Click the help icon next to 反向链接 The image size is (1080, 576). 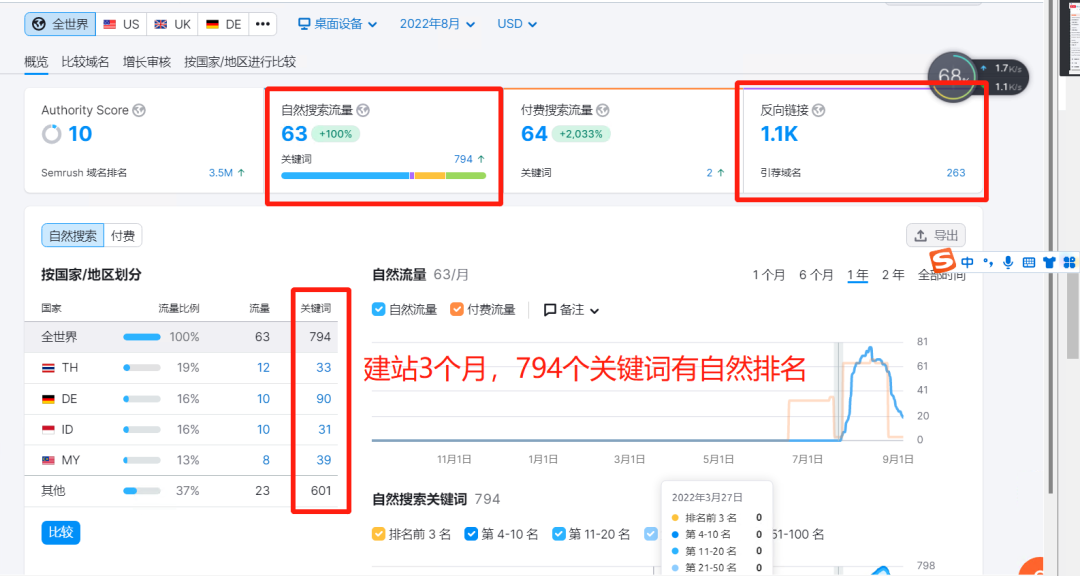[x=819, y=111]
